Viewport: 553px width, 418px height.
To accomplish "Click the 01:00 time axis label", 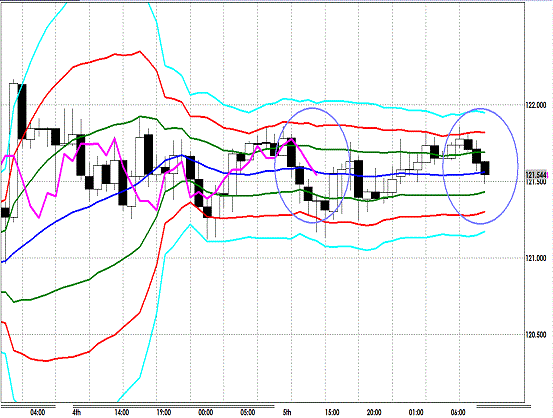I will pyautogui.click(x=416, y=412).
